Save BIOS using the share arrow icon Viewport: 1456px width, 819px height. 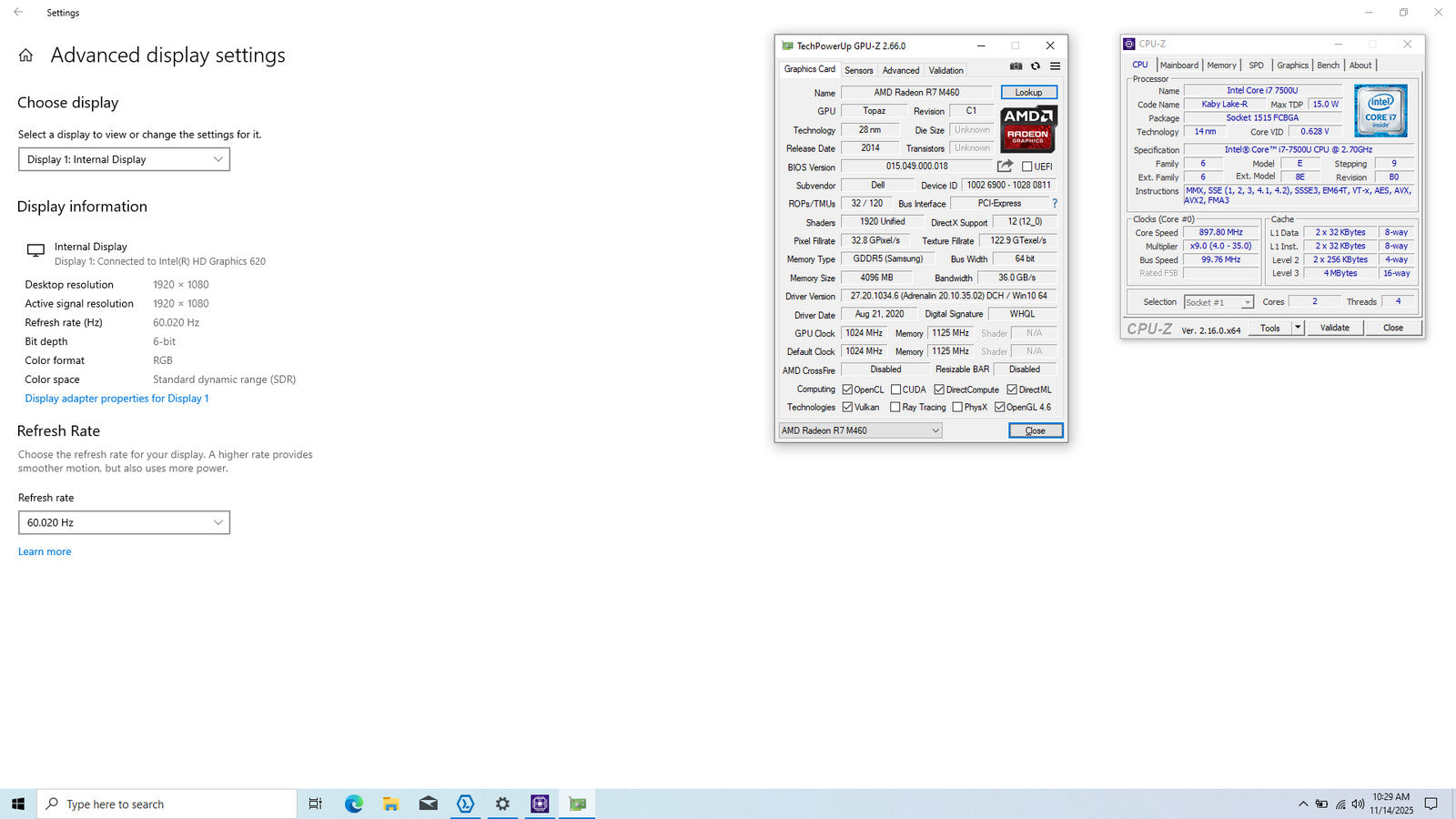point(1005,167)
